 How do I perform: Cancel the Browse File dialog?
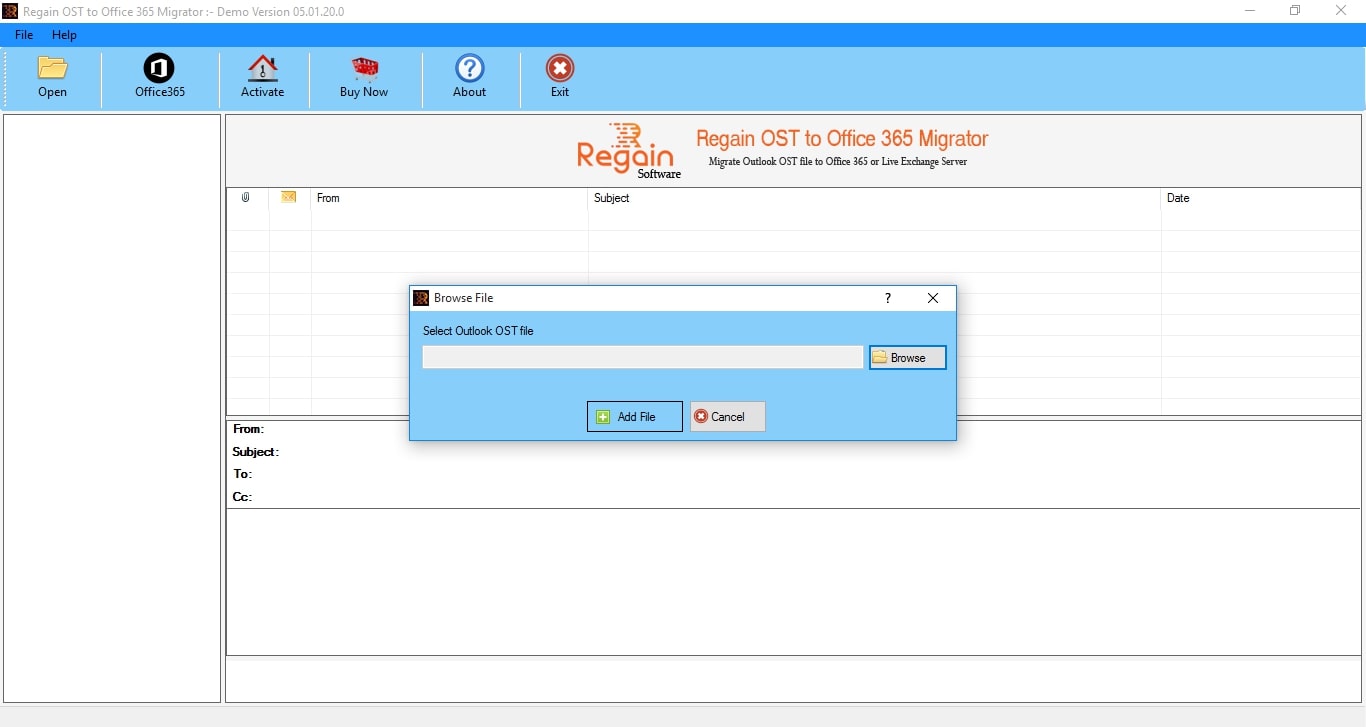point(727,416)
